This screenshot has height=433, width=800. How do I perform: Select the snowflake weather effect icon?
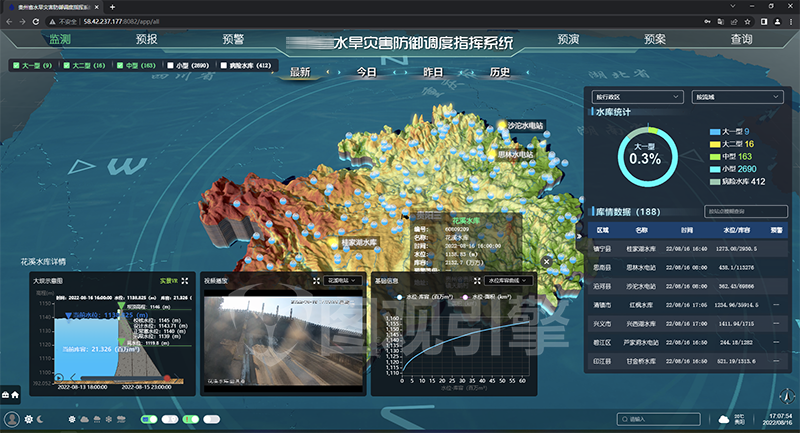(x=109, y=419)
